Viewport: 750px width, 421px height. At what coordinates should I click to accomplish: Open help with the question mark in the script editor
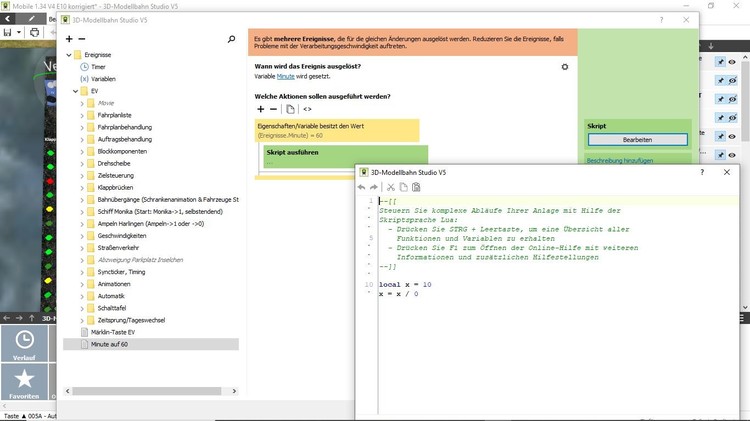point(702,172)
